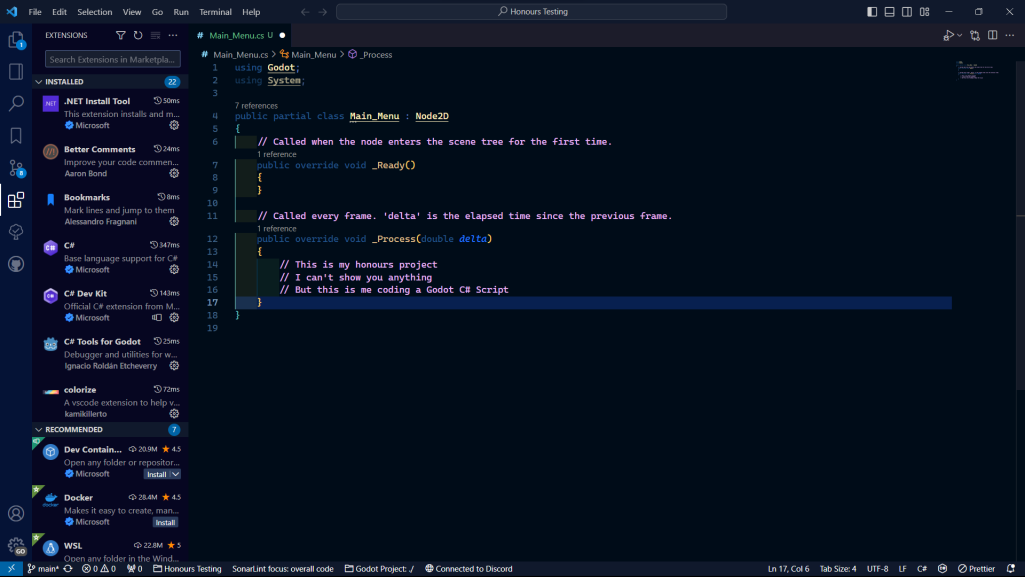Screen dimensions: 1025x577
Task: Click the Ln 17, Col 6 status indicator
Action: (788, 568)
